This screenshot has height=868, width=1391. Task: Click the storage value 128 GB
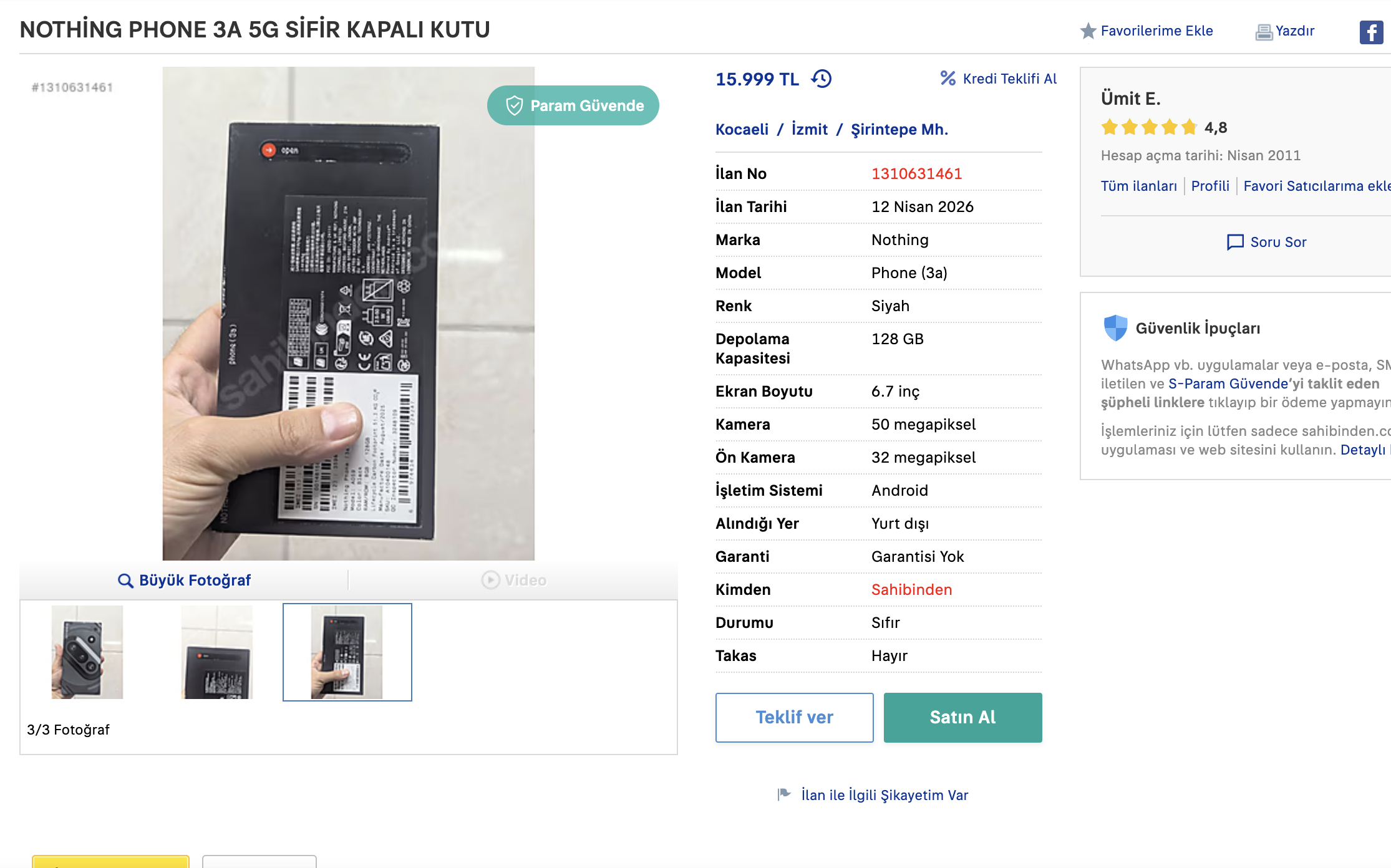point(897,339)
